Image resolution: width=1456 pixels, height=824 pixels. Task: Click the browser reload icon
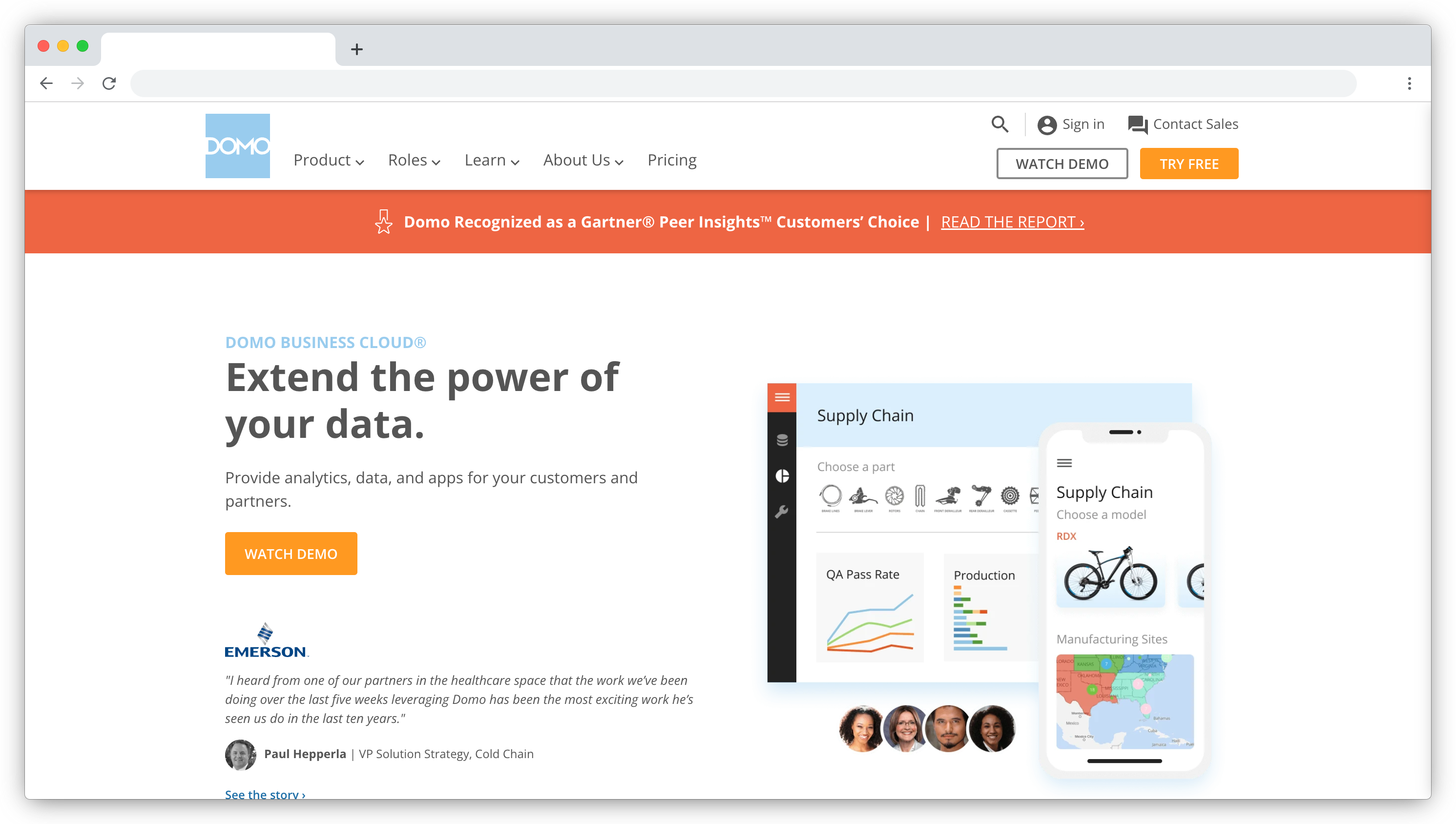pos(109,83)
